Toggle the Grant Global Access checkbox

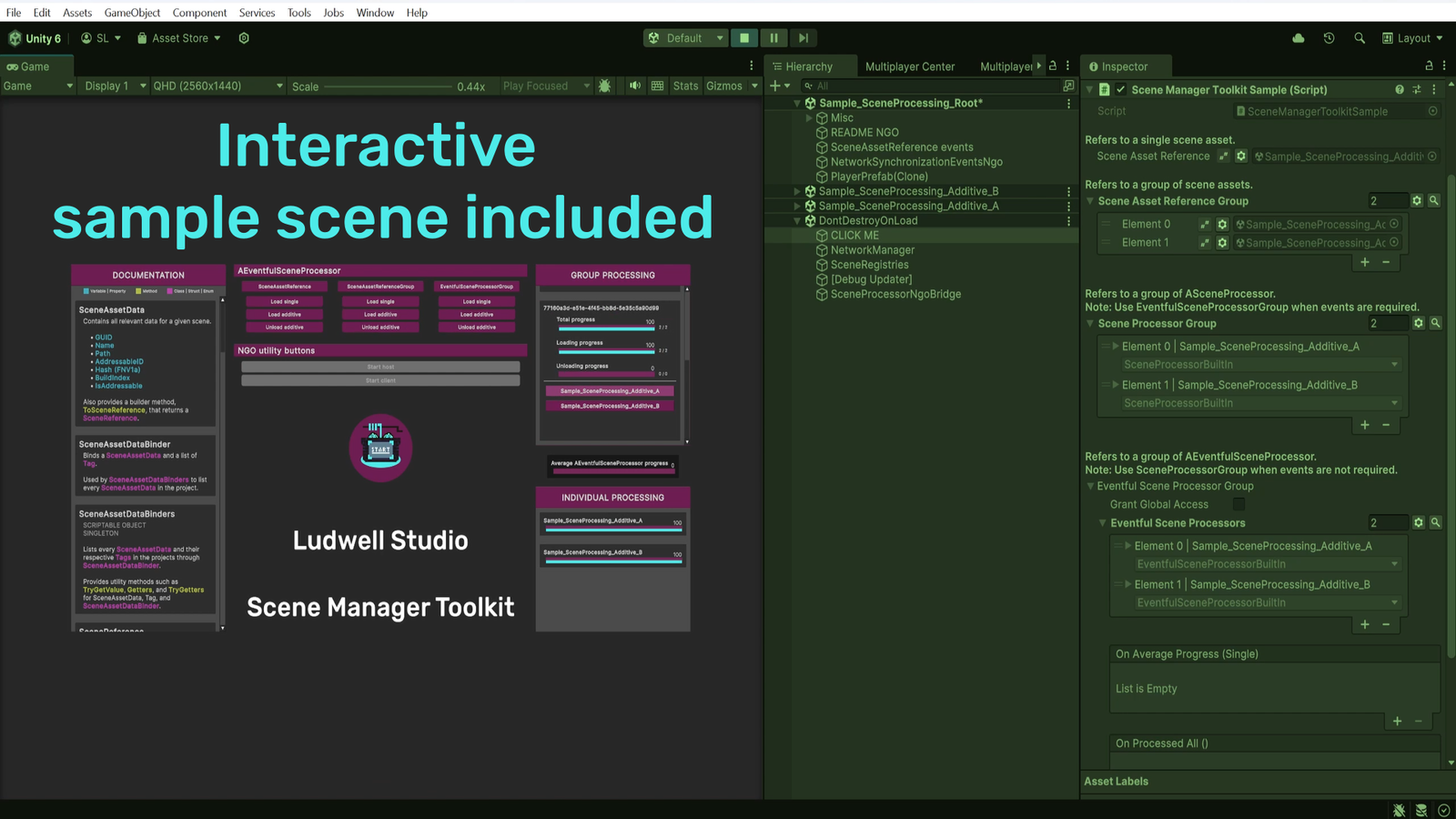1239,504
